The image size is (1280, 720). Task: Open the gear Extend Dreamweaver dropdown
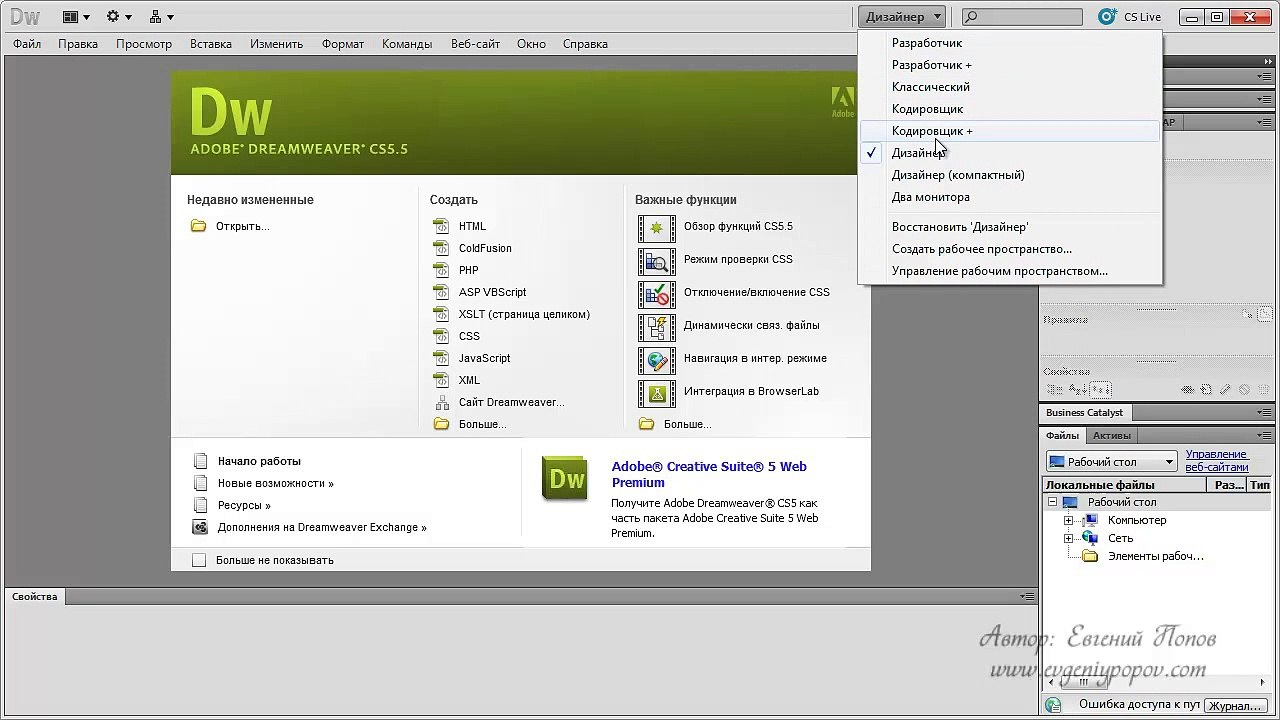[x=119, y=16]
